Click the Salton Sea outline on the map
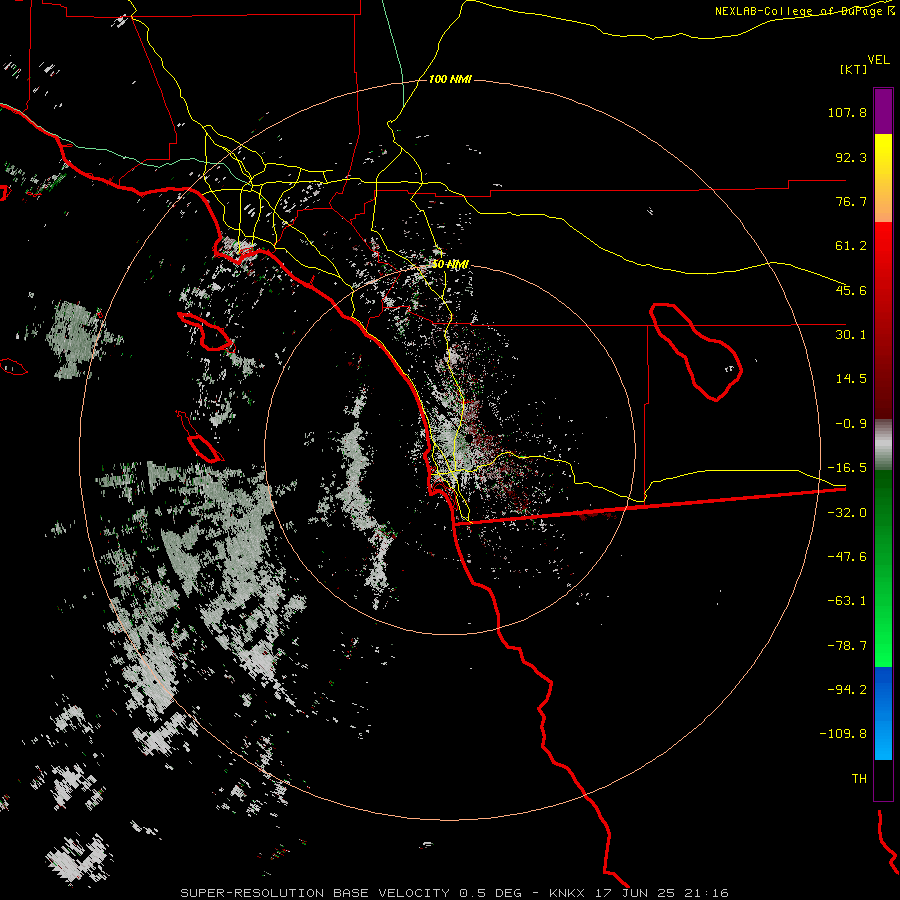The width and height of the screenshot is (900, 900). pyautogui.click(x=696, y=351)
